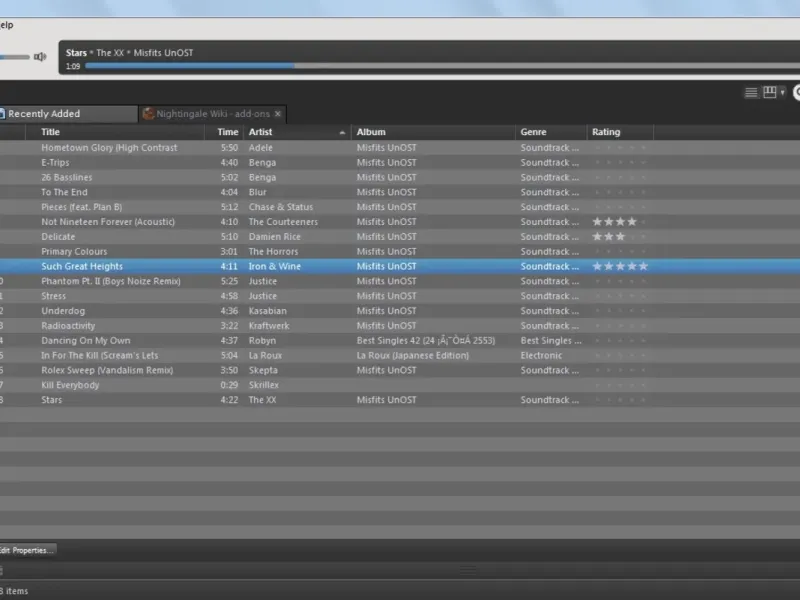The height and width of the screenshot is (600, 800).
Task: Click the Edit Properties button
Action: tap(27, 550)
